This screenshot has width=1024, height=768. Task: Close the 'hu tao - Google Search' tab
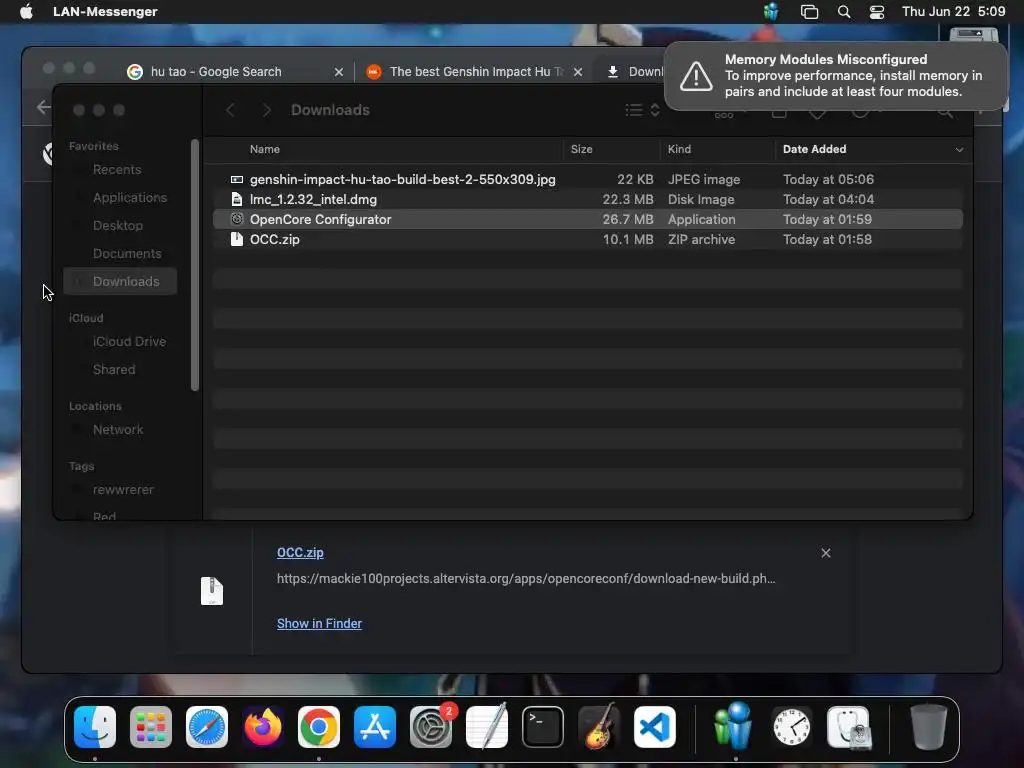(338, 72)
